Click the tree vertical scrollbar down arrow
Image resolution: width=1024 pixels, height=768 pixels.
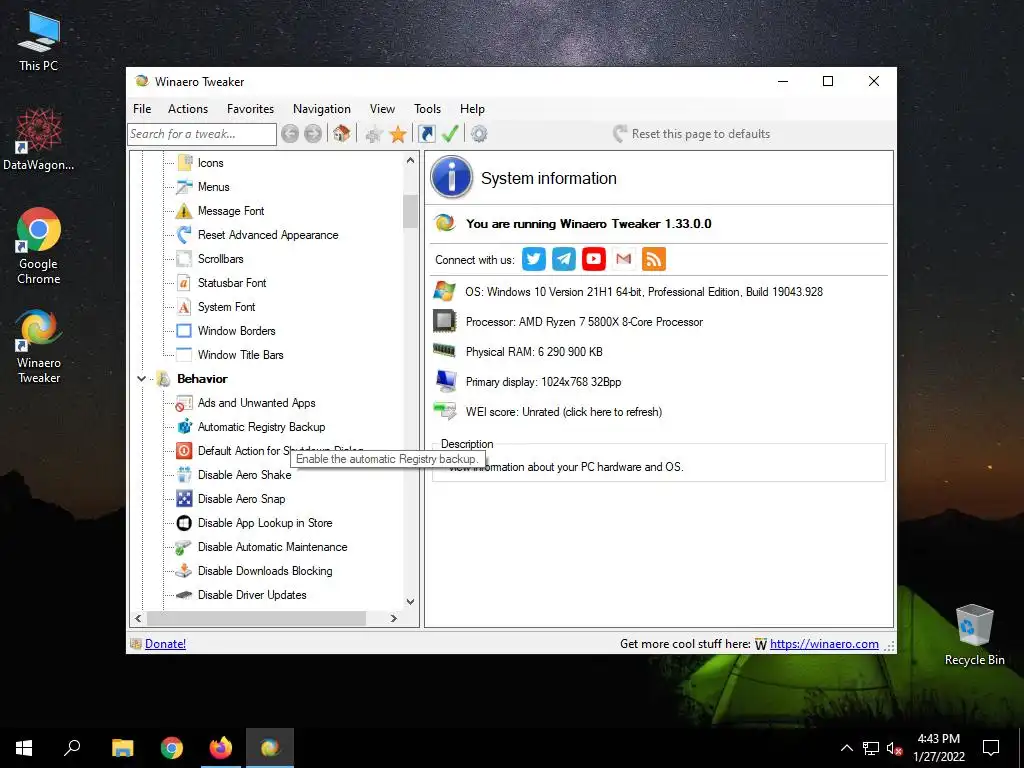(410, 601)
